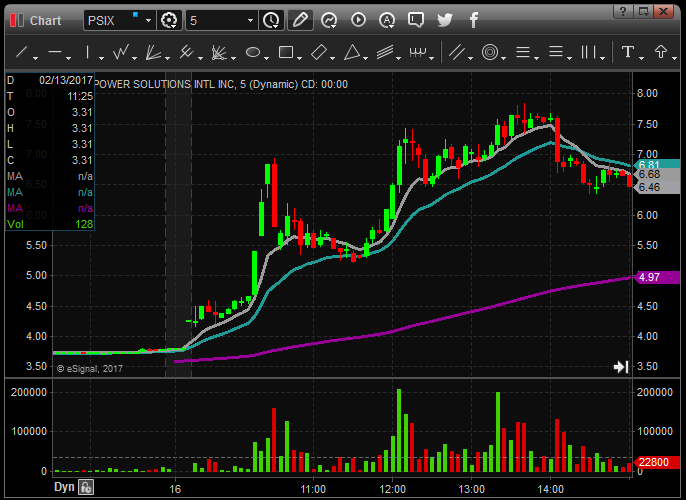Open the chart studies circular-arrow icon
This screenshot has width=686, height=500.
point(329,20)
